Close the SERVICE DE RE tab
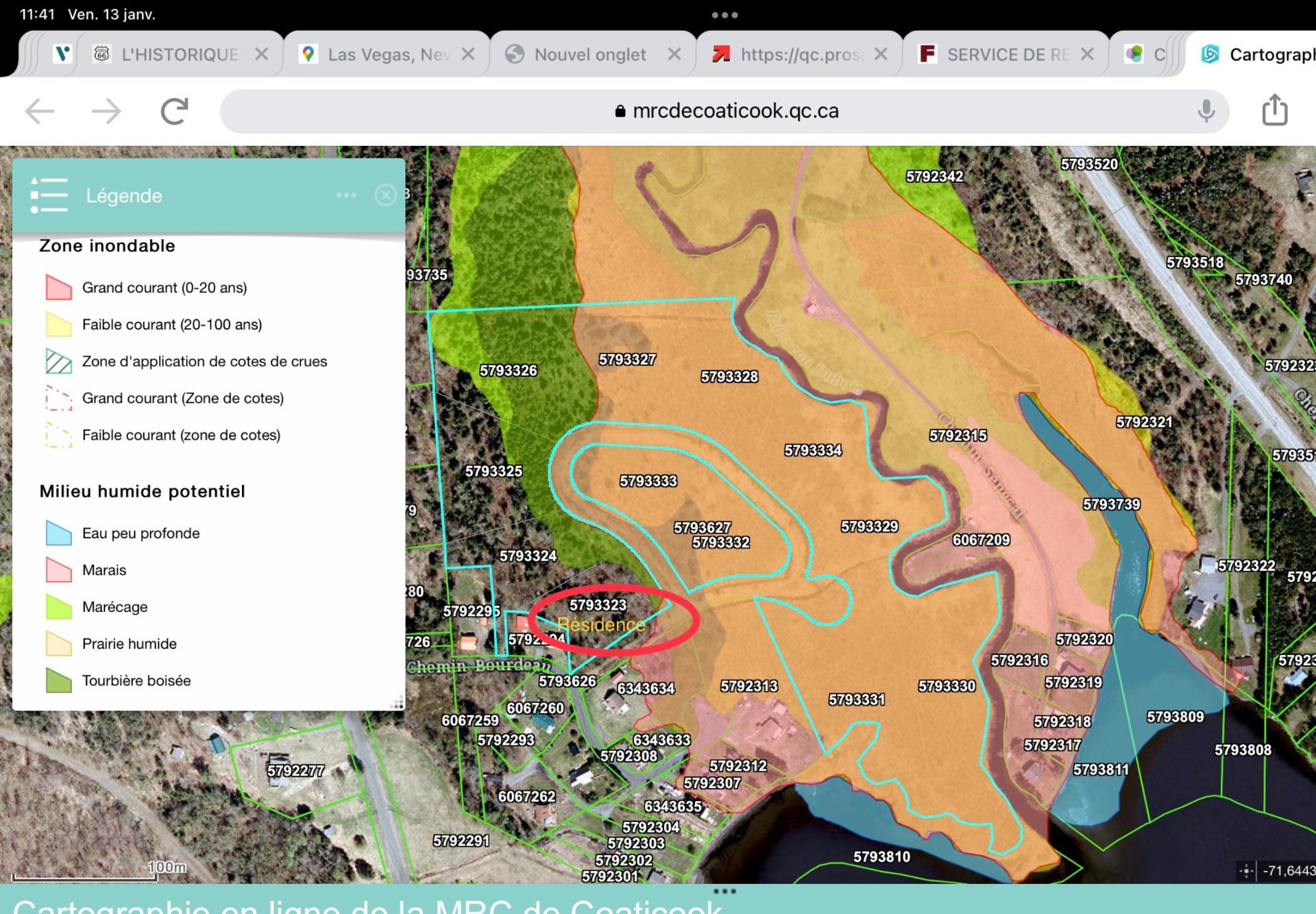Viewport: 1316px width, 914px height. pos(1087,54)
